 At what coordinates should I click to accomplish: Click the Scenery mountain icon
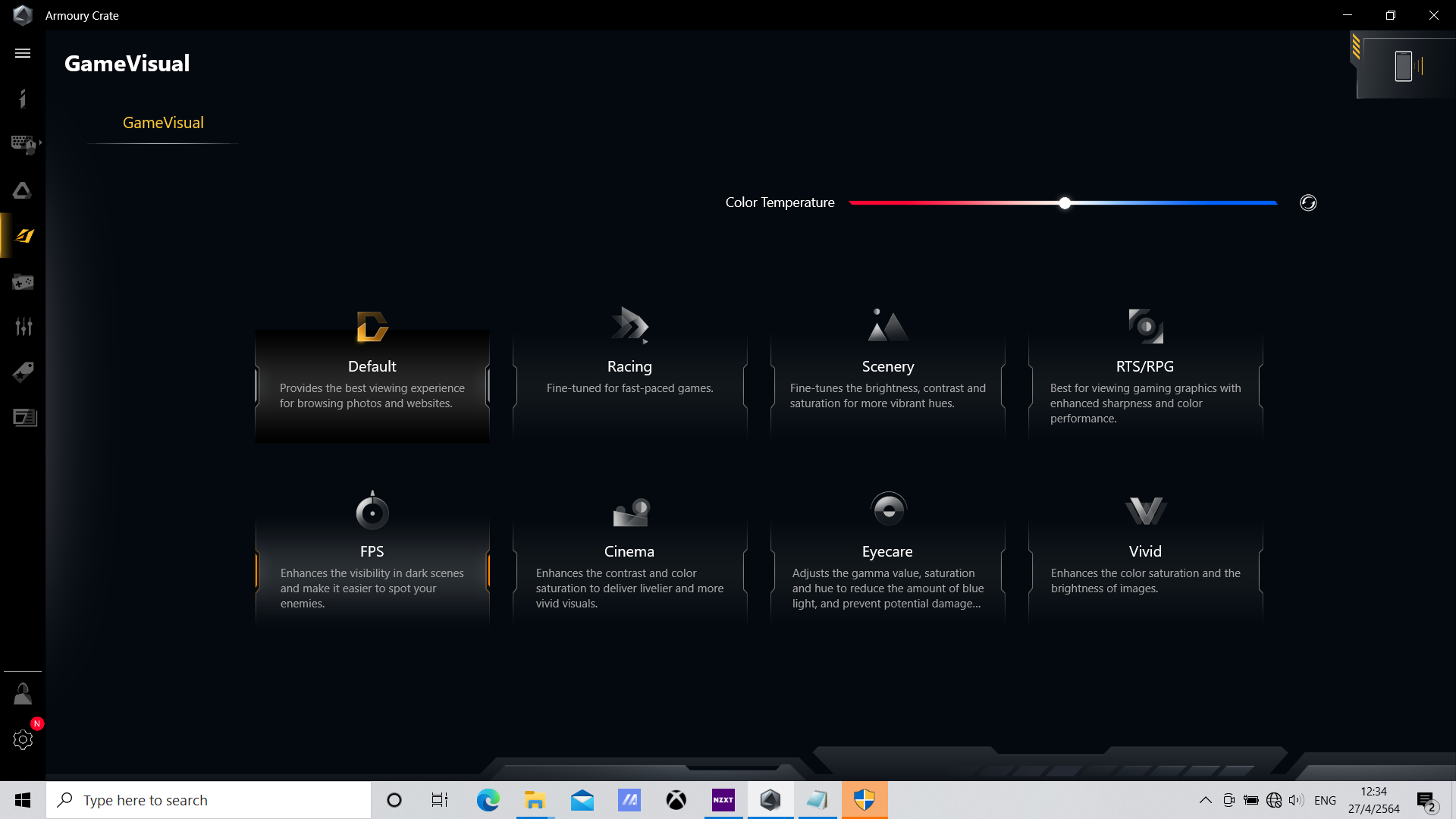[887, 325]
